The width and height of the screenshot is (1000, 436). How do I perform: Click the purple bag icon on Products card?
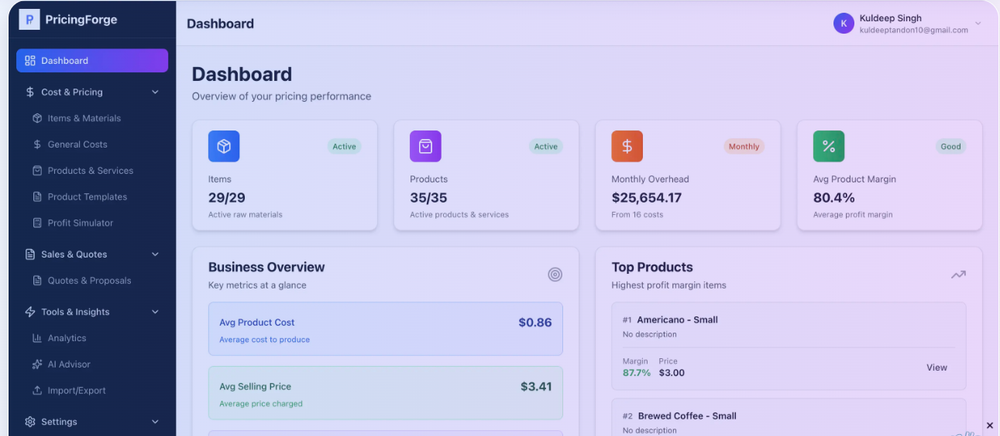click(x=425, y=146)
